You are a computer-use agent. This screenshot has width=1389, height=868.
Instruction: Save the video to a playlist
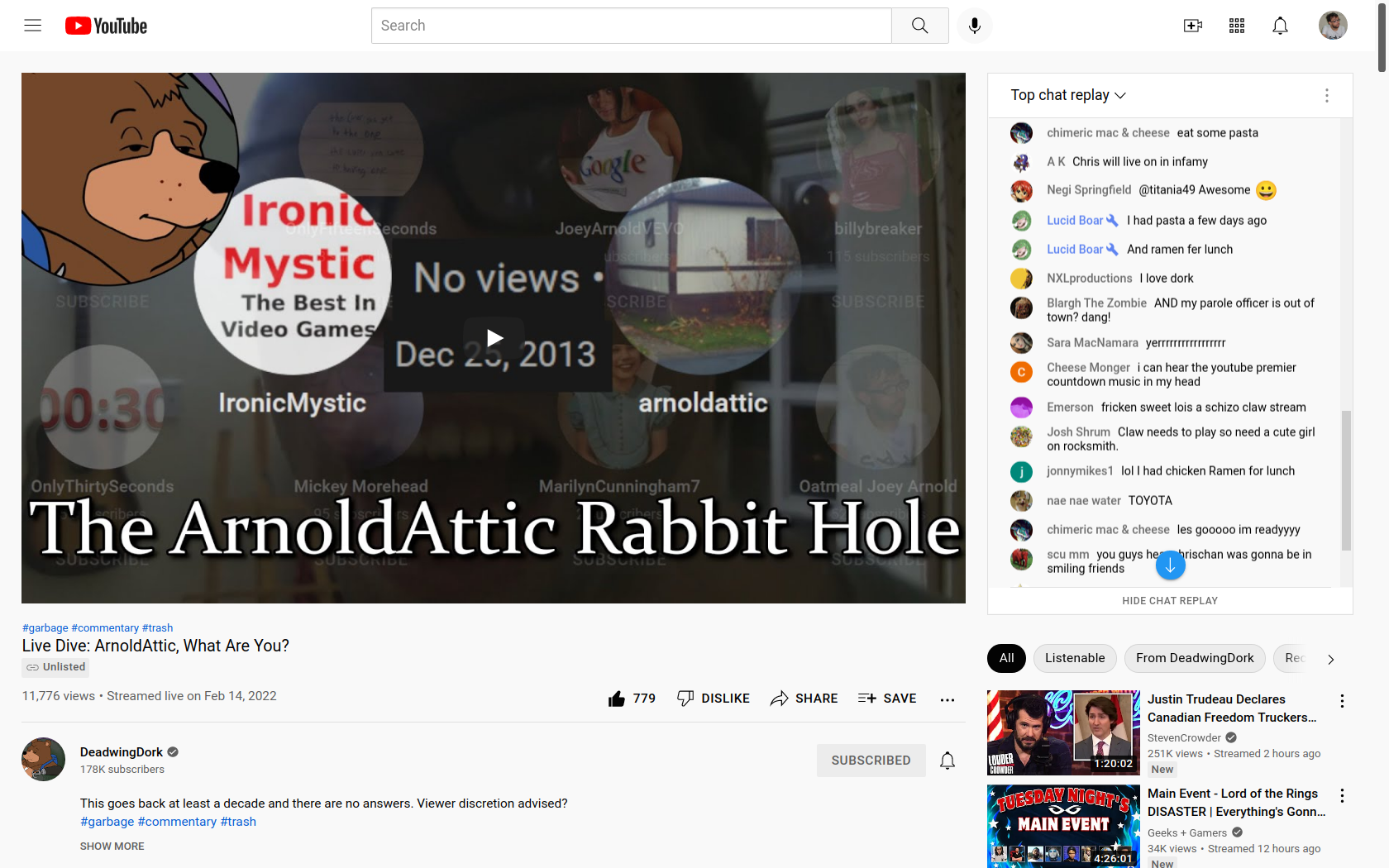(887, 699)
